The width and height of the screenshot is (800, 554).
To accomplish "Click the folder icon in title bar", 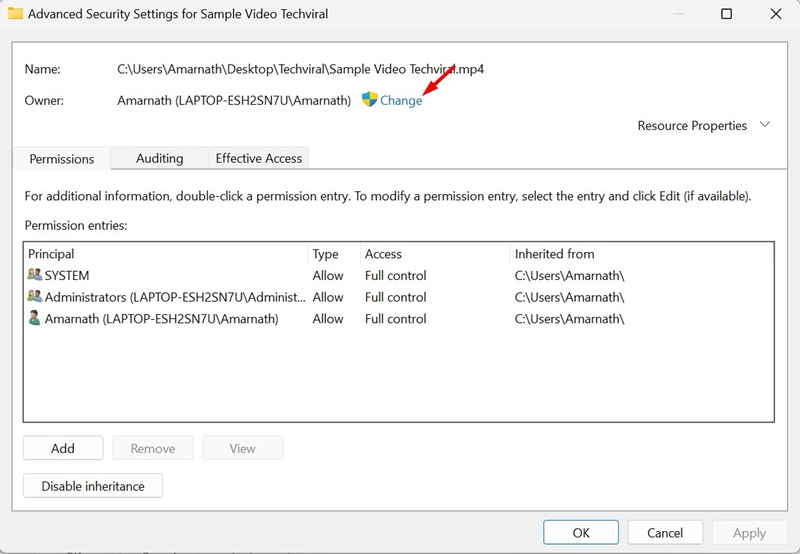I will pos(15,14).
